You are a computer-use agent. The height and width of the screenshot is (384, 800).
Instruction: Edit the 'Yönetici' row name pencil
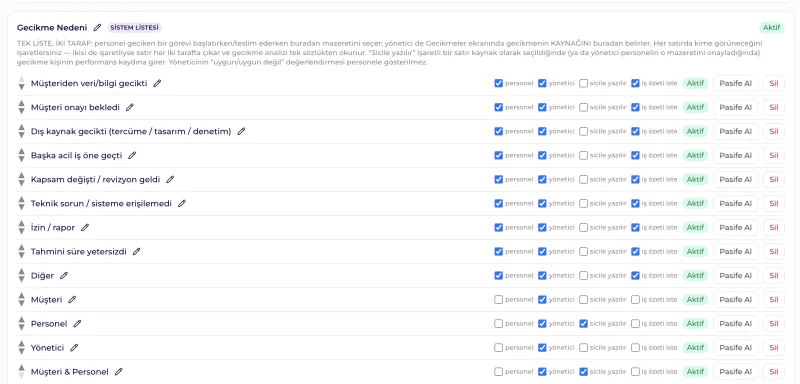coord(74,347)
